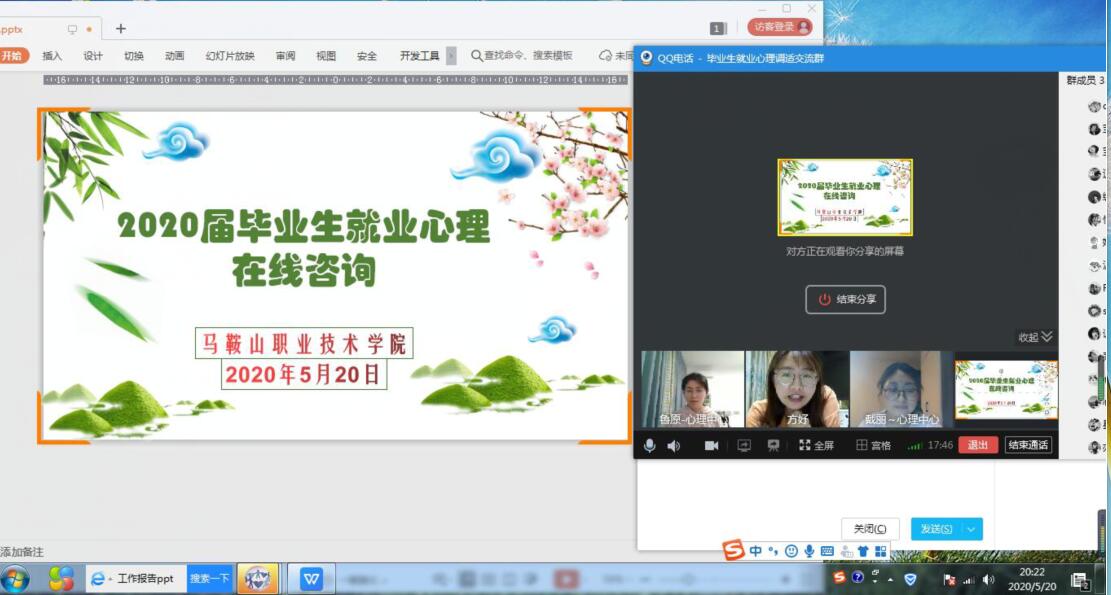
Task: Collapse the video strip with 收起
Action: [1035, 337]
